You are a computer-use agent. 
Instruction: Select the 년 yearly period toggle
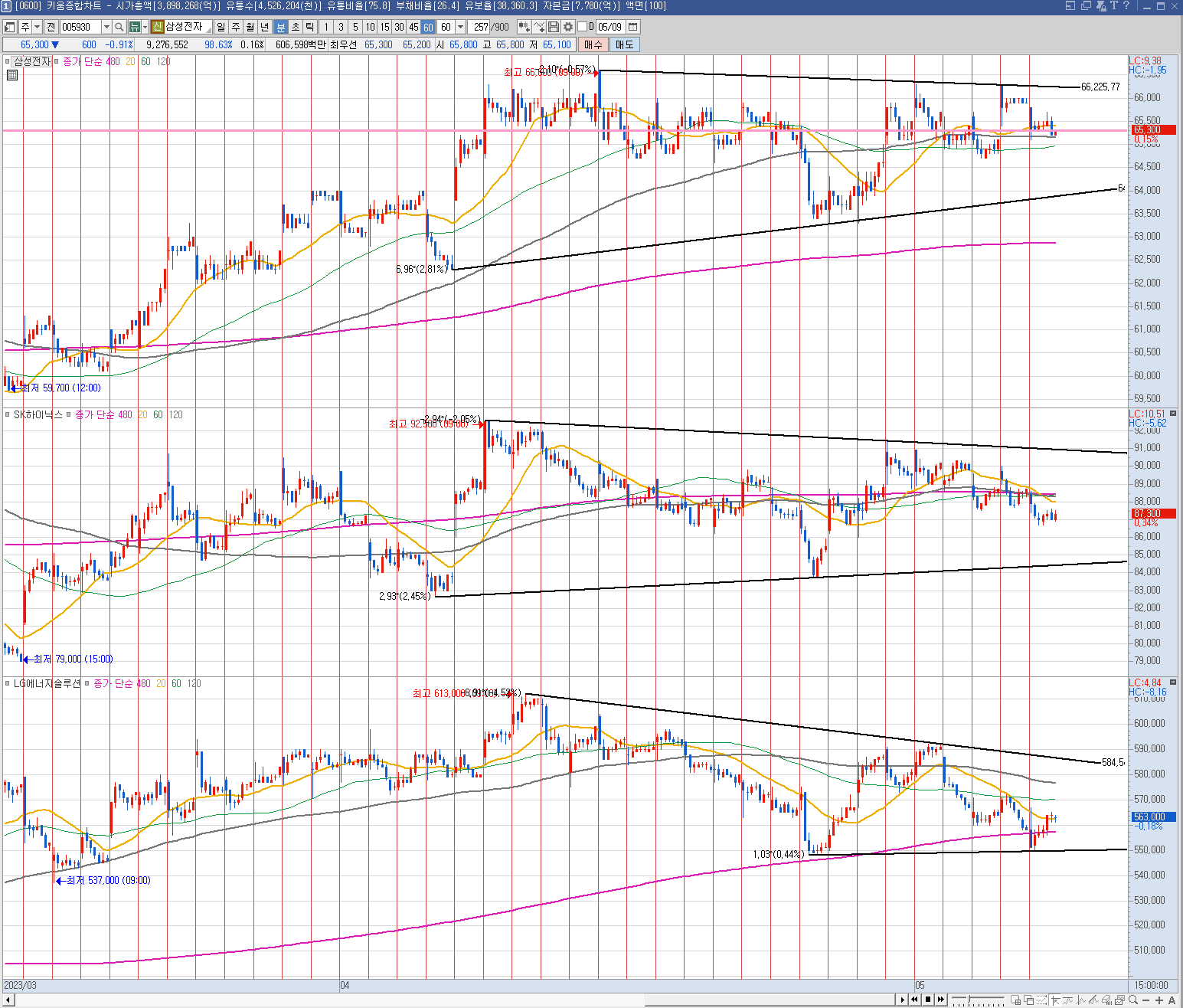click(265, 27)
